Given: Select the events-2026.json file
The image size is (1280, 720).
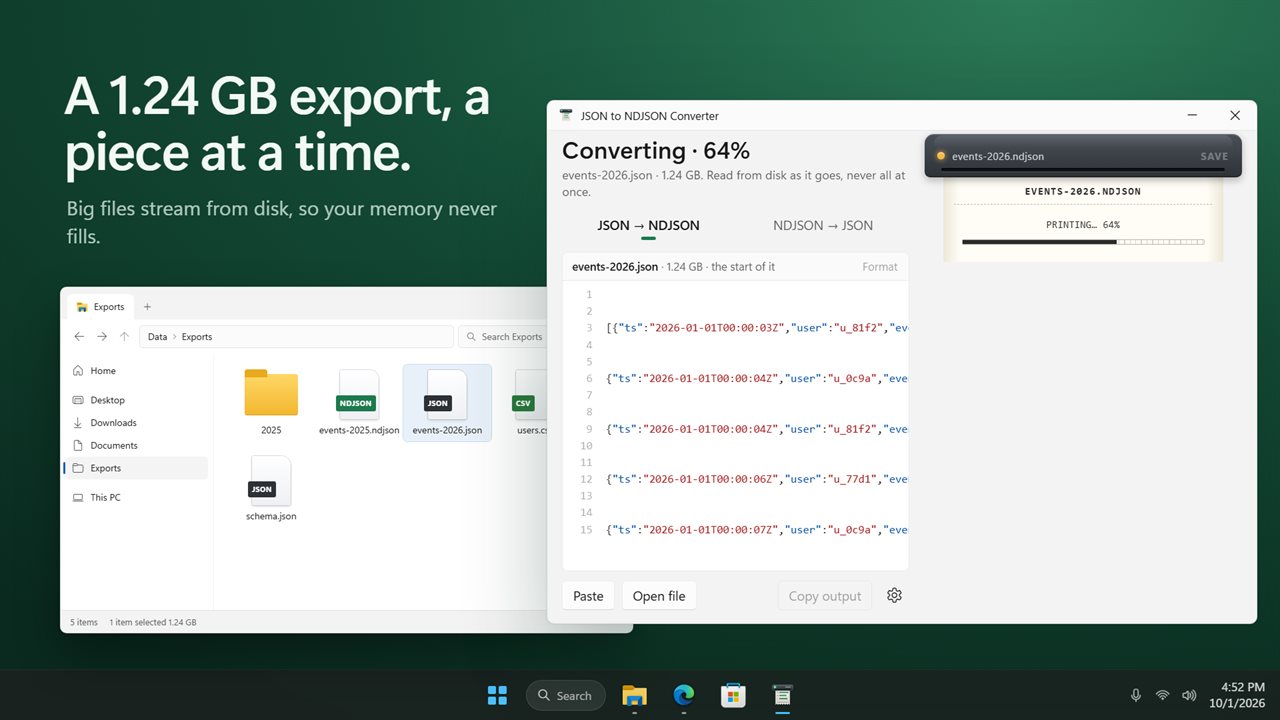Looking at the screenshot, I should [x=447, y=402].
